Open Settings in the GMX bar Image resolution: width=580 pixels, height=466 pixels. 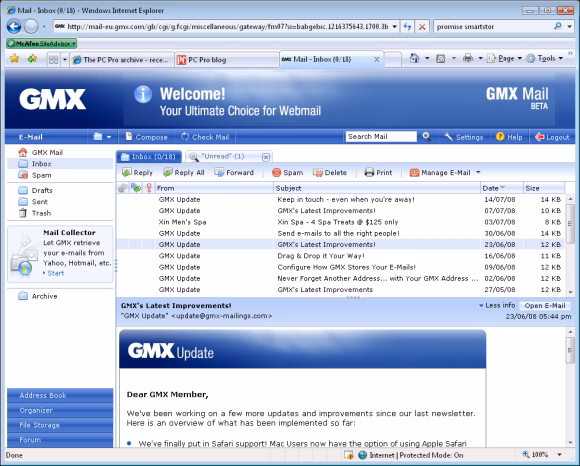point(463,137)
